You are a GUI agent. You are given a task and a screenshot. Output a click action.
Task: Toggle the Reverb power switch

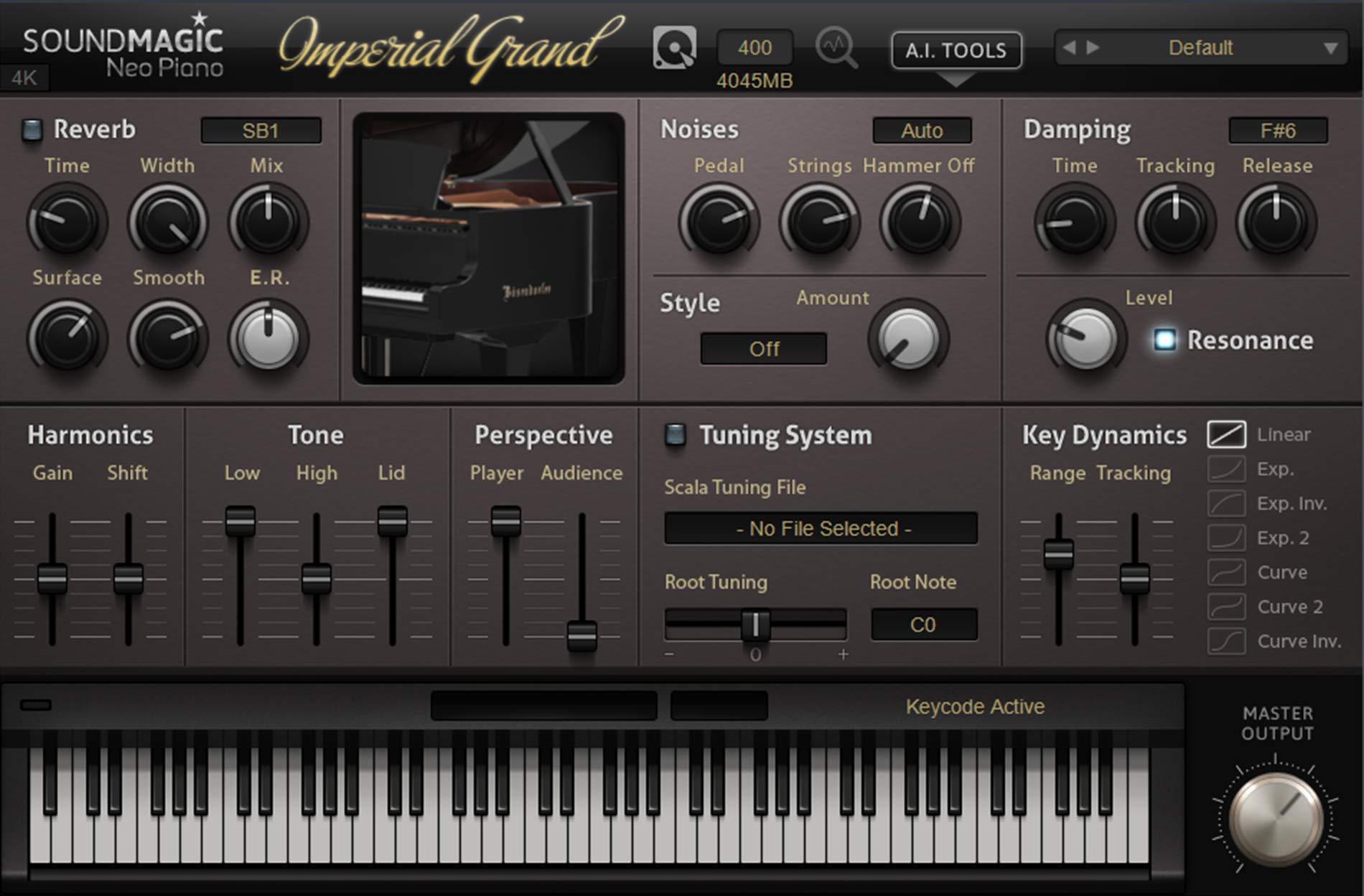32,130
